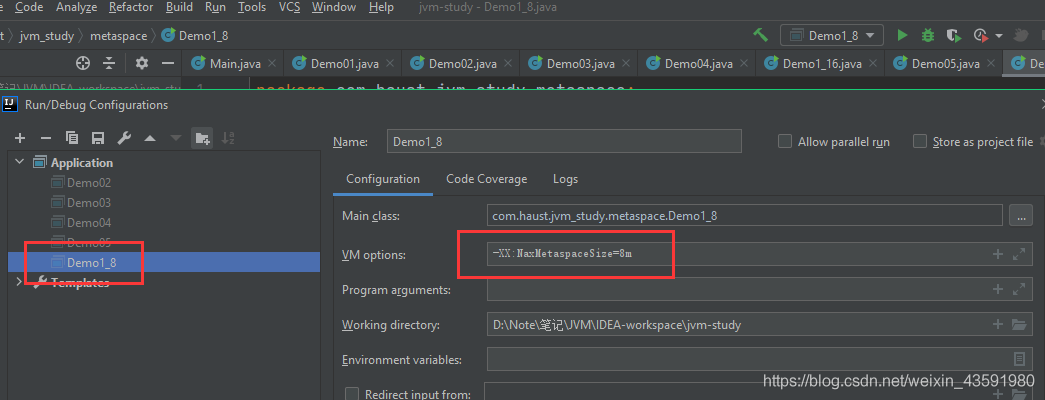
Task: Click the VM options text field
Action: 760,253
